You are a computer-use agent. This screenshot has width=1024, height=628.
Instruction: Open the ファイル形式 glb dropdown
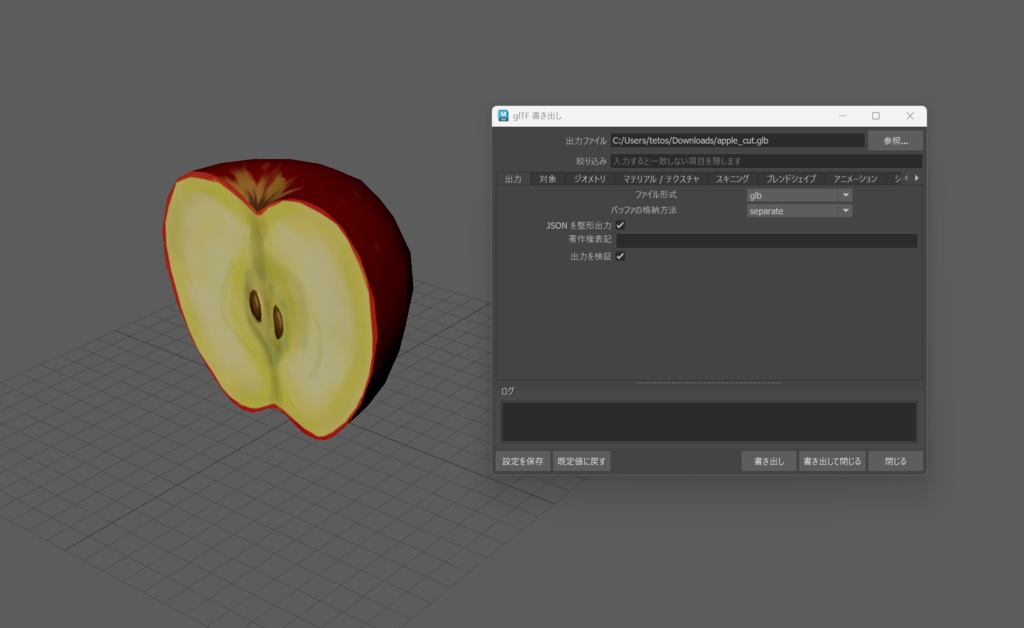click(x=799, y=195)
